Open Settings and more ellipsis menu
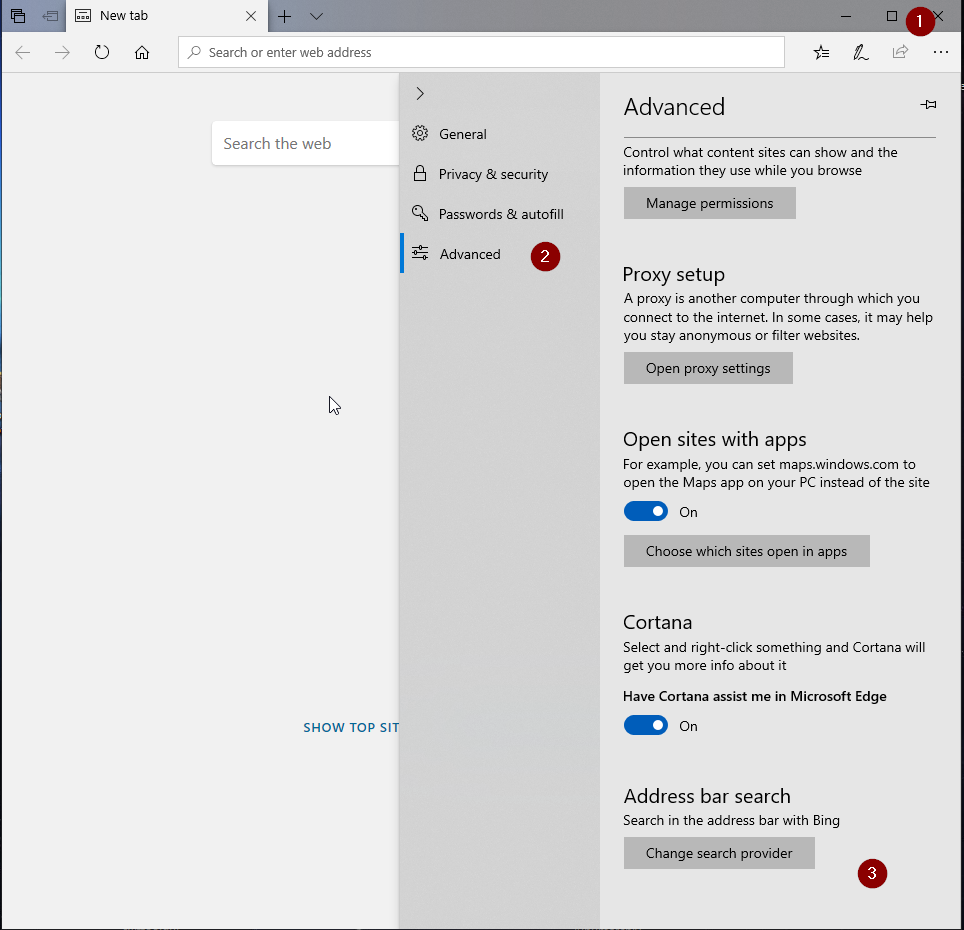The image size is (964, 930). pyautogui.click(x=941, y=52)
